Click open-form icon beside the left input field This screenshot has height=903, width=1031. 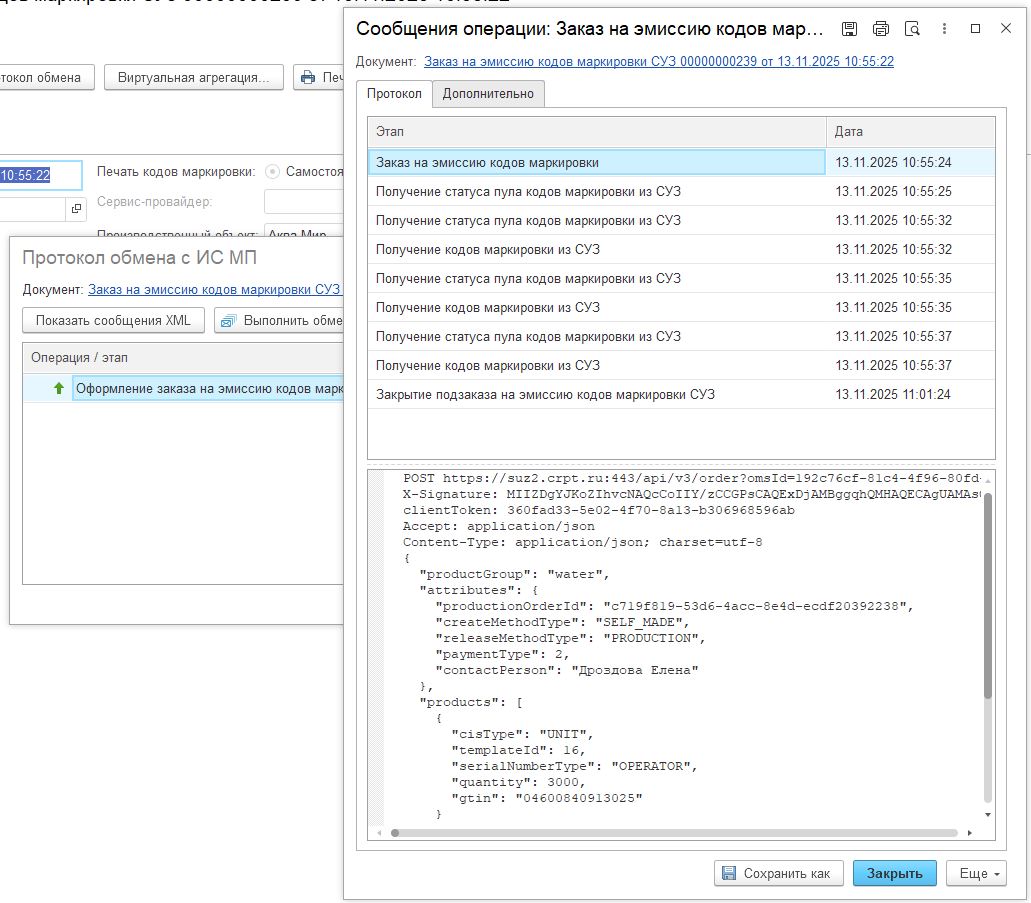click(77, 208)
